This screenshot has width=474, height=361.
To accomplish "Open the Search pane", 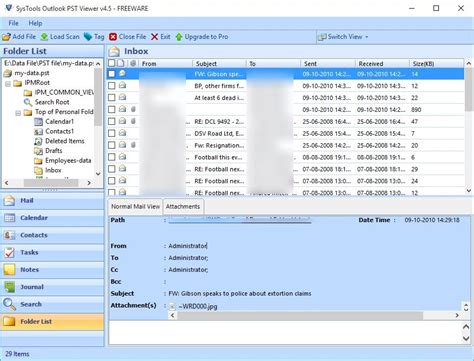I will (52, 304).
